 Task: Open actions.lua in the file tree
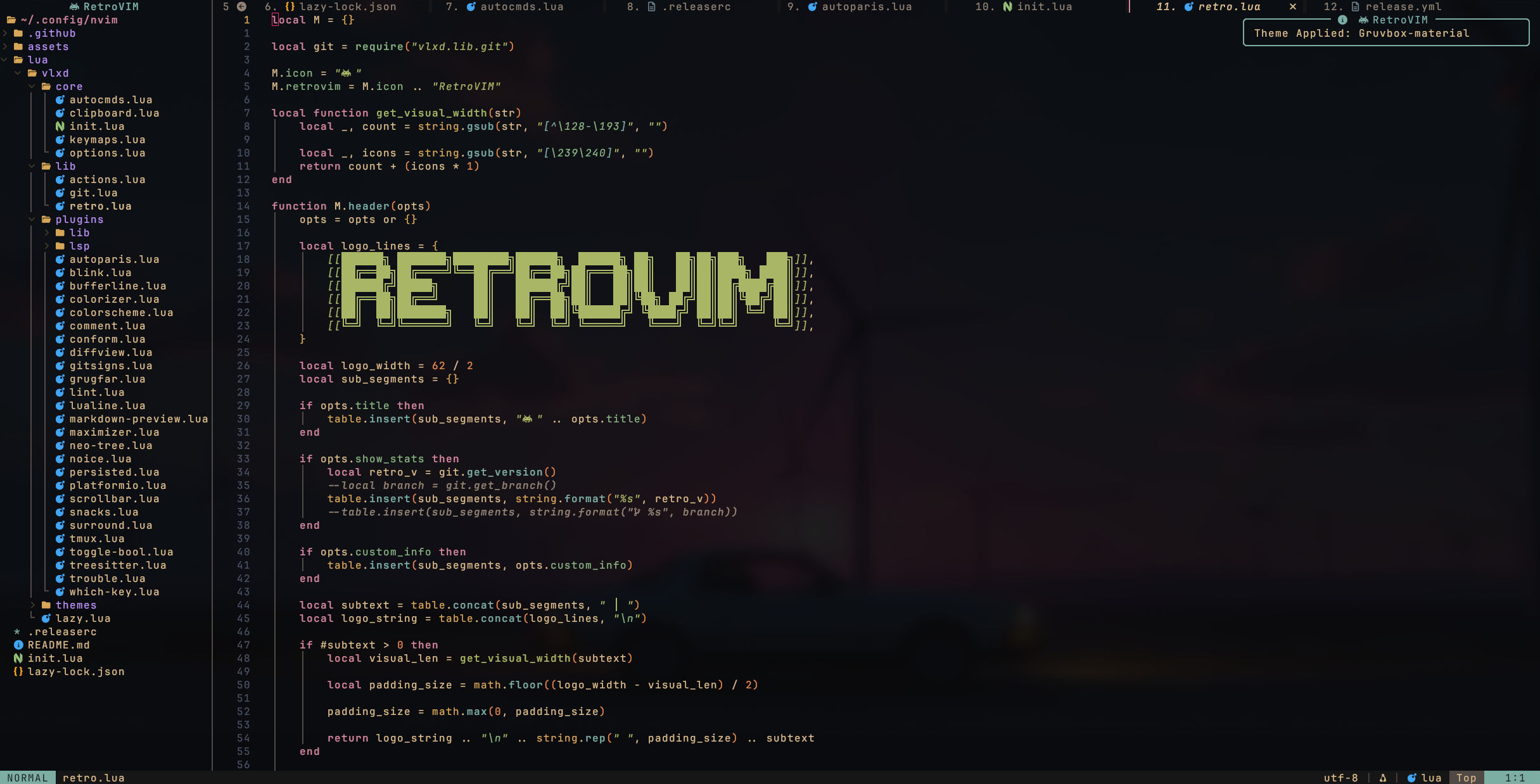point(107,179)
